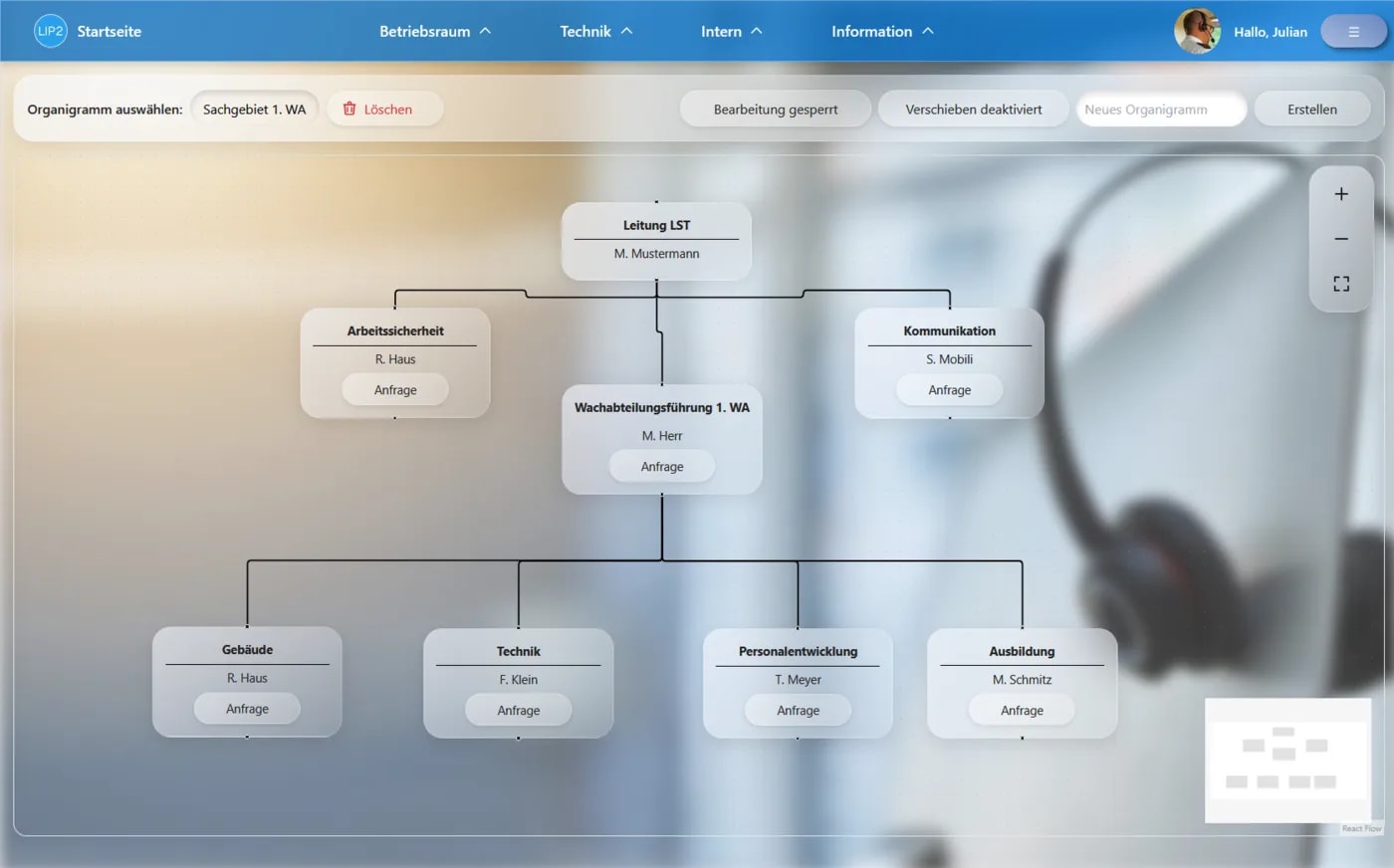Click the Gebäude card title
1394x868 pixels.
(247, 650)
